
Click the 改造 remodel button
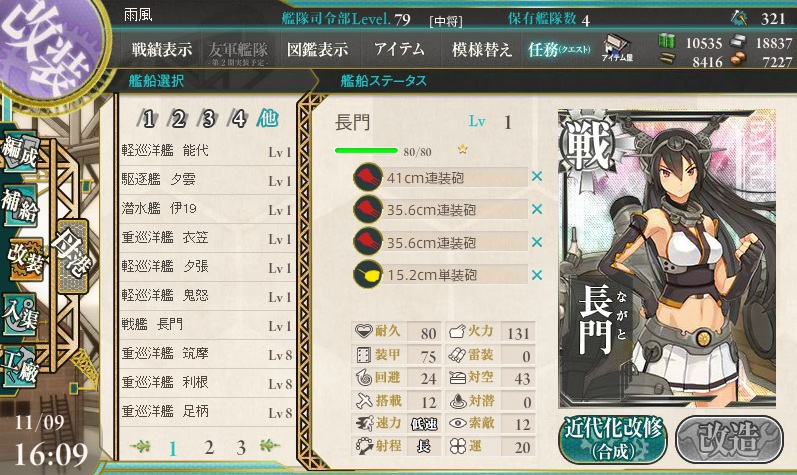(729, 440)
